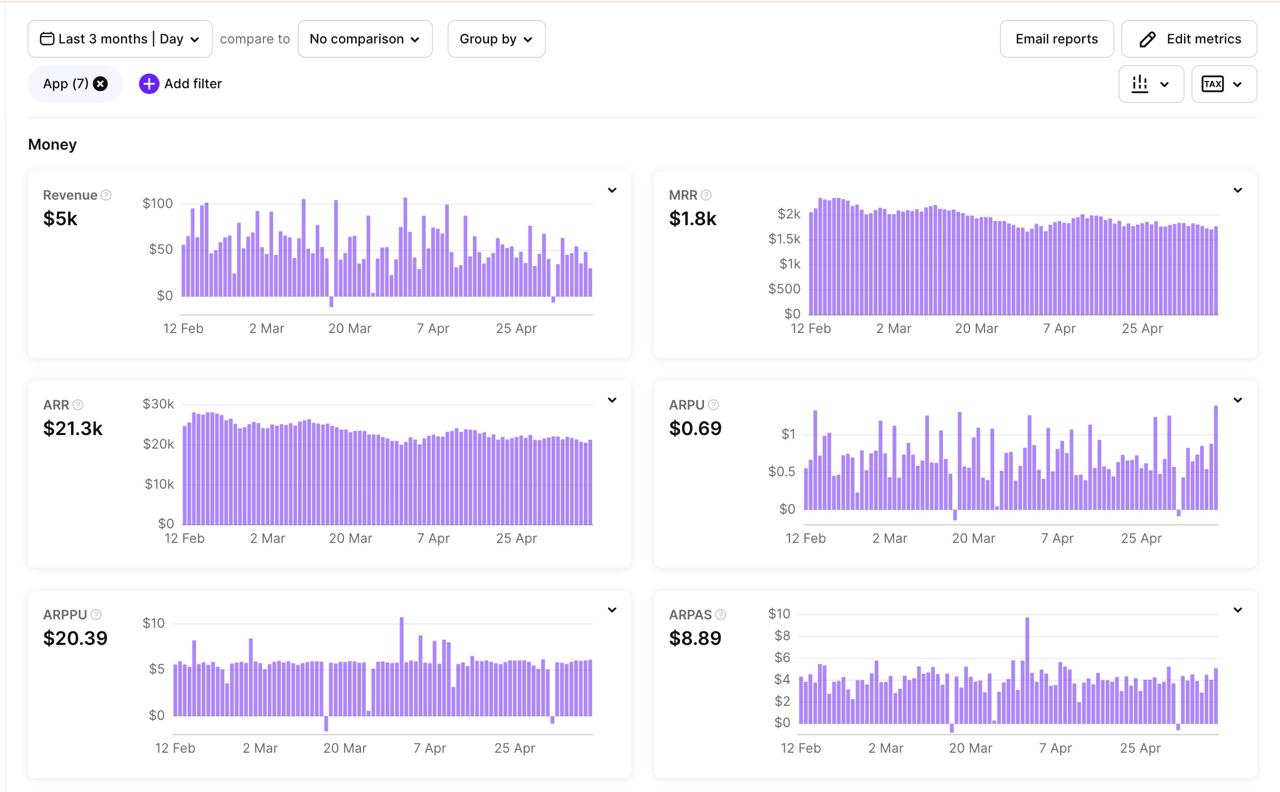Click the ARR info help icon
1280x792 pixels.
click(78, 405)
